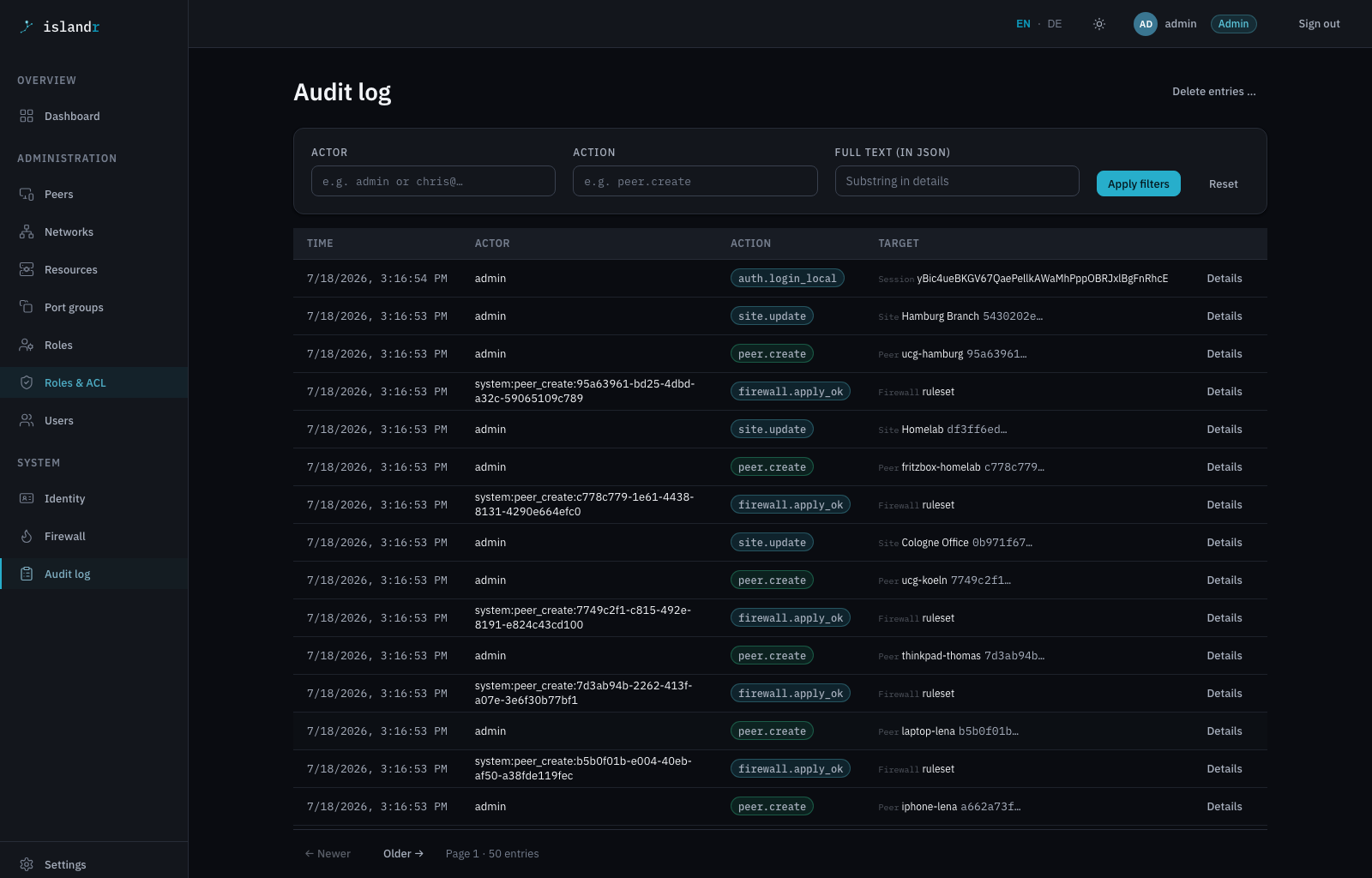Viewport: 1372px width, 878px height.
Task: Click system:peer_create:b5b0f01b actor text
Action: point(583,768)
